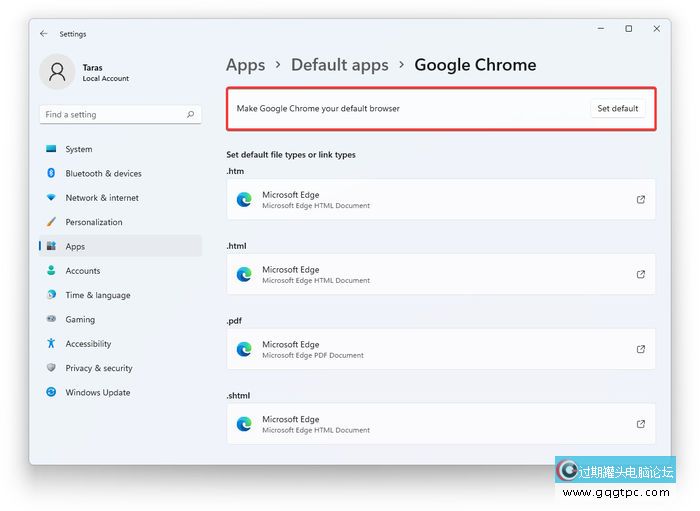Open external-link icon for .shtml row
This screenshot has height=511, width=700.
(x=641, y=424)
